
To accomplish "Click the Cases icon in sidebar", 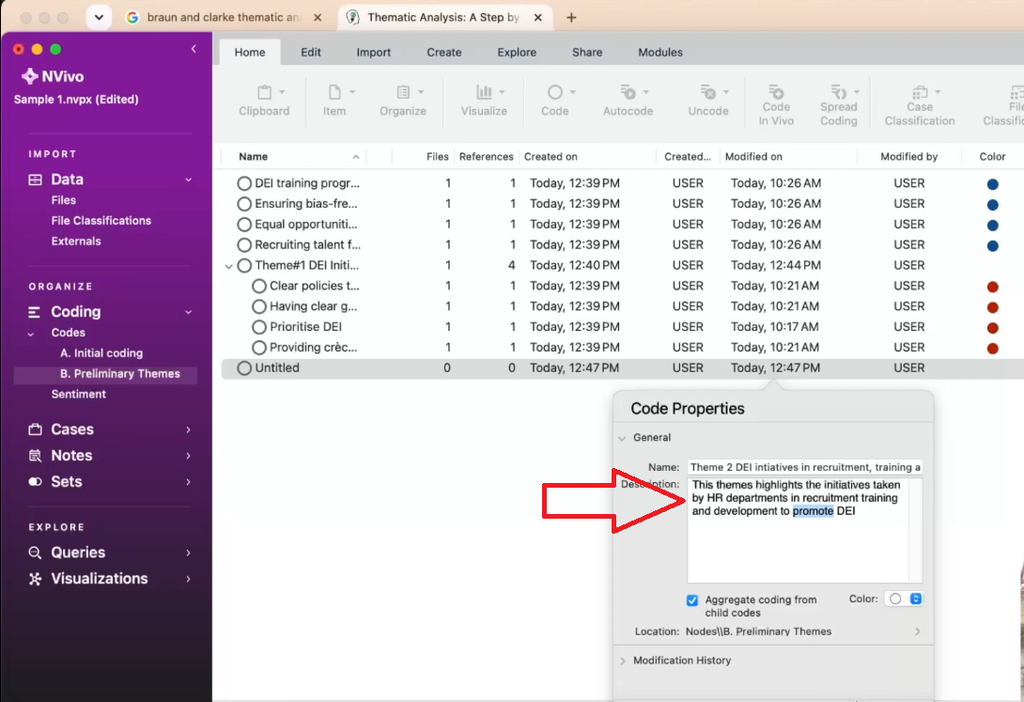I will coord(35,430).
